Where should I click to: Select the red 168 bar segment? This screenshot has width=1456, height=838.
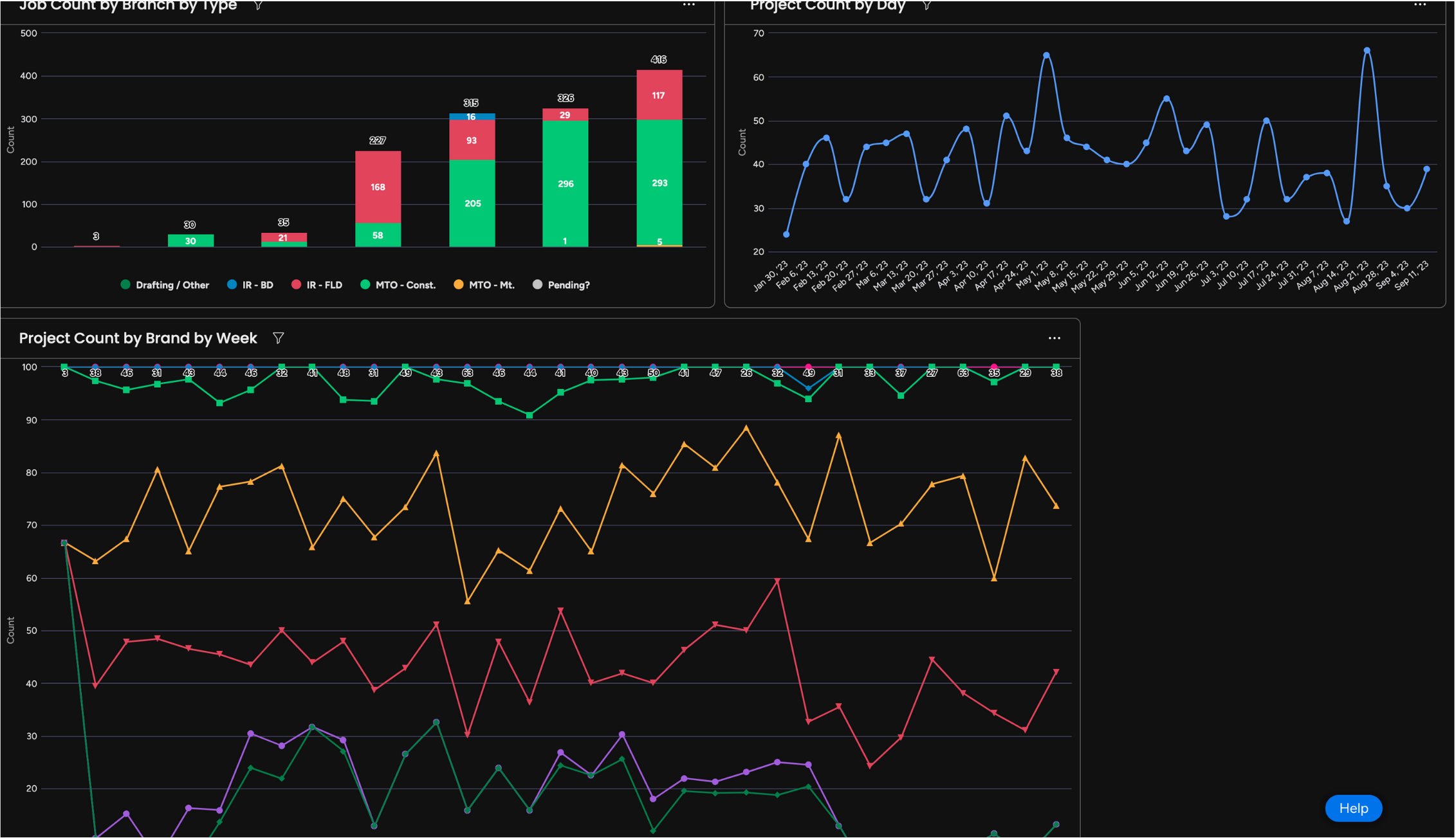[x=378, y=187]
